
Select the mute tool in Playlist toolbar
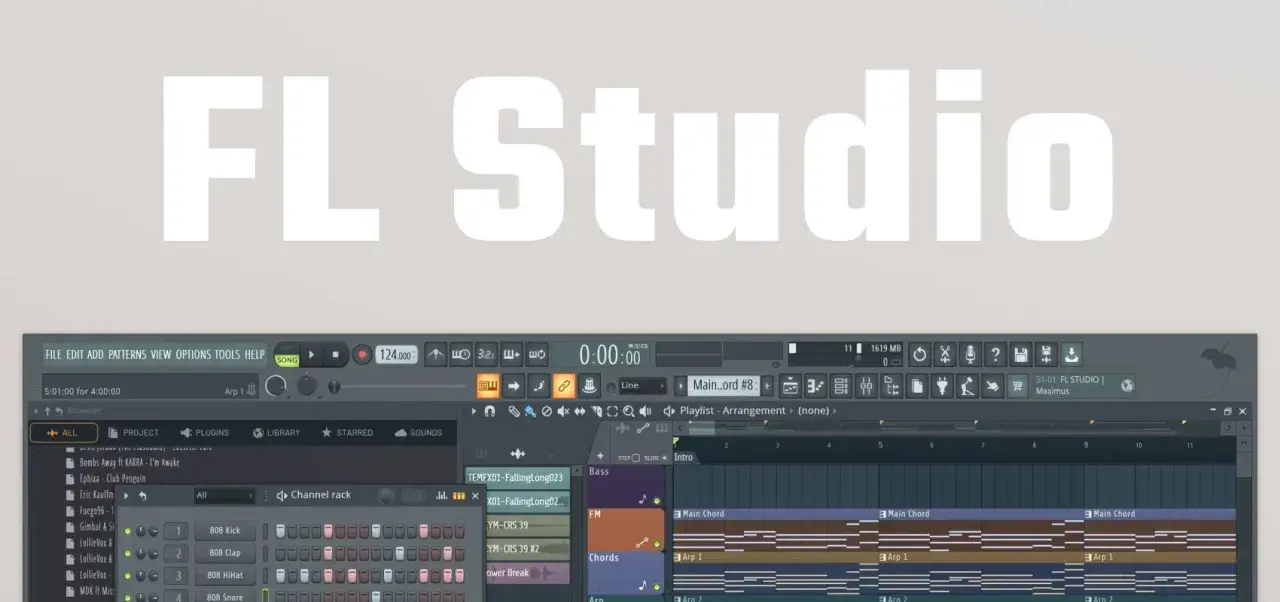[563, 411]
